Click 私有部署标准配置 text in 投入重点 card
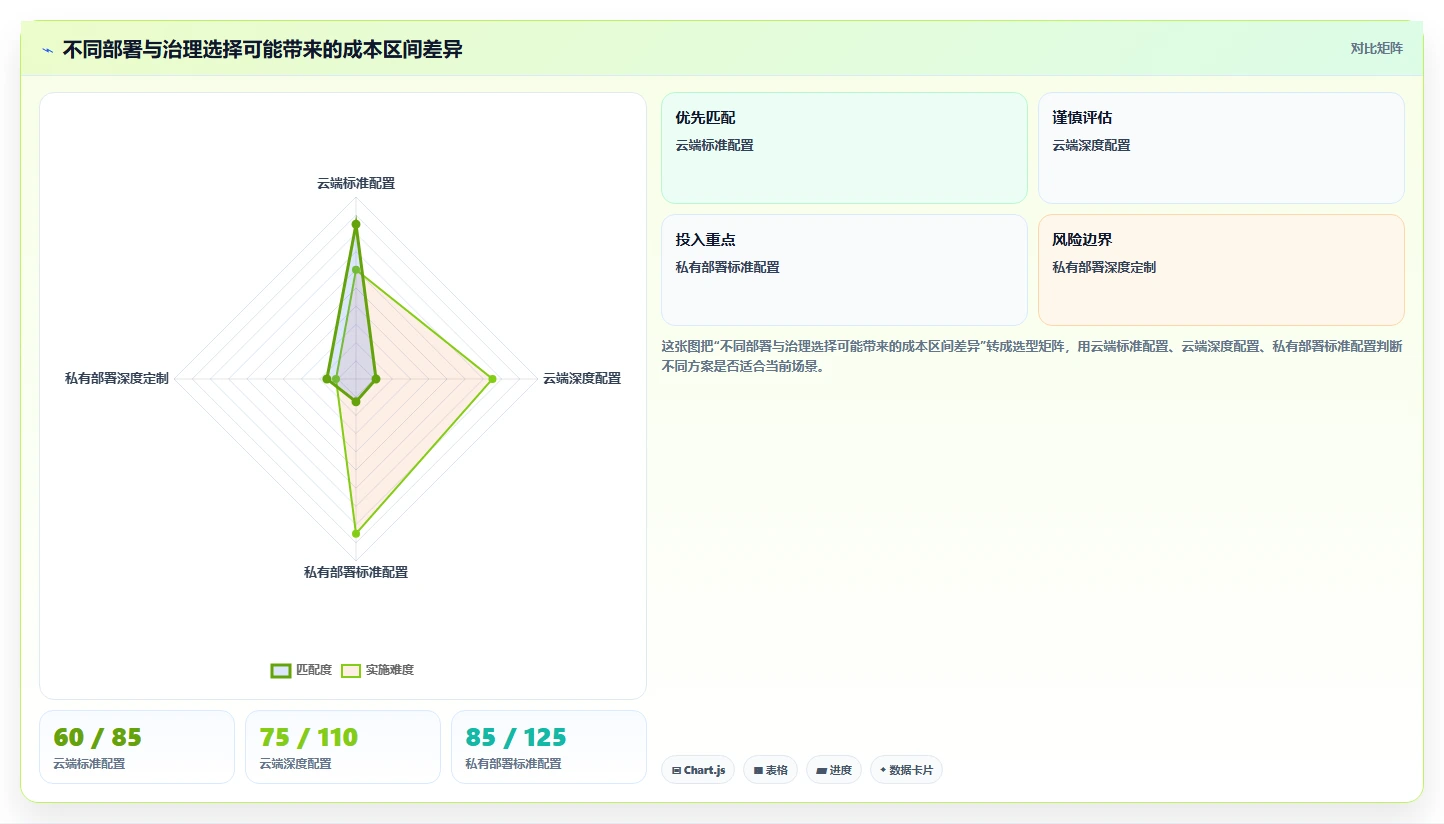This screenshot has width=1444, height=824. (727, 267)
